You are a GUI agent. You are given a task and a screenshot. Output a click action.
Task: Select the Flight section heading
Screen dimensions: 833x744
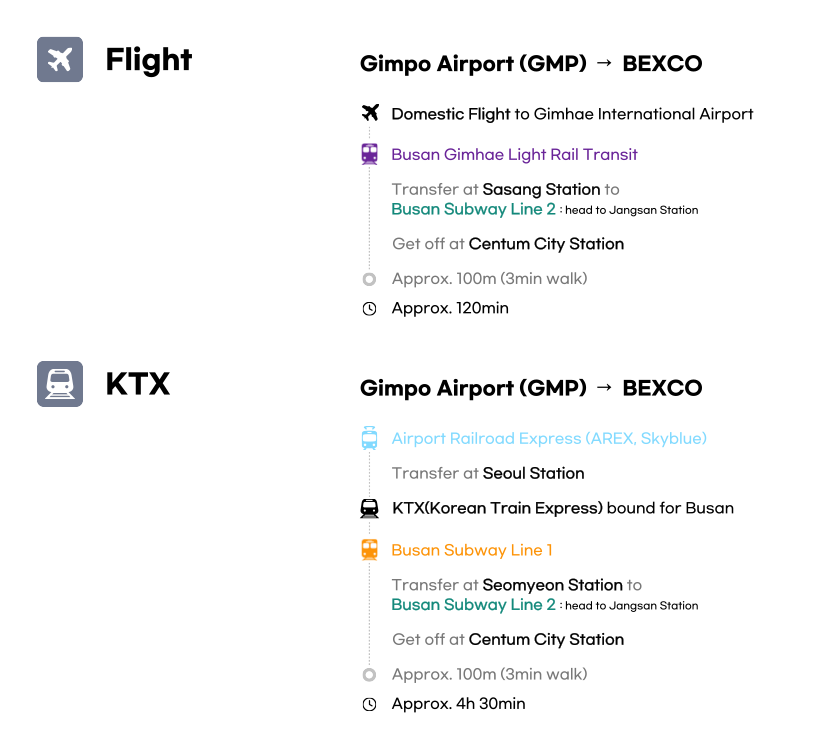[148, 60]
